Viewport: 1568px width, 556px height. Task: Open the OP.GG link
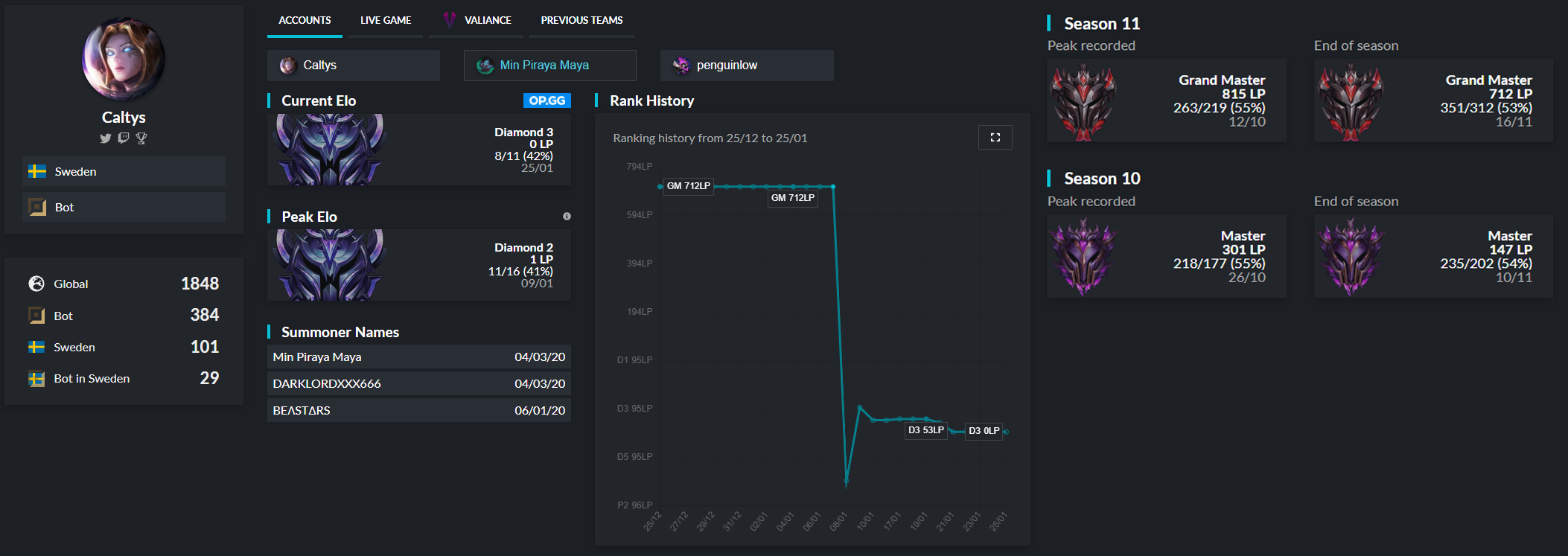pyautogui.click(x=546, y=100)
